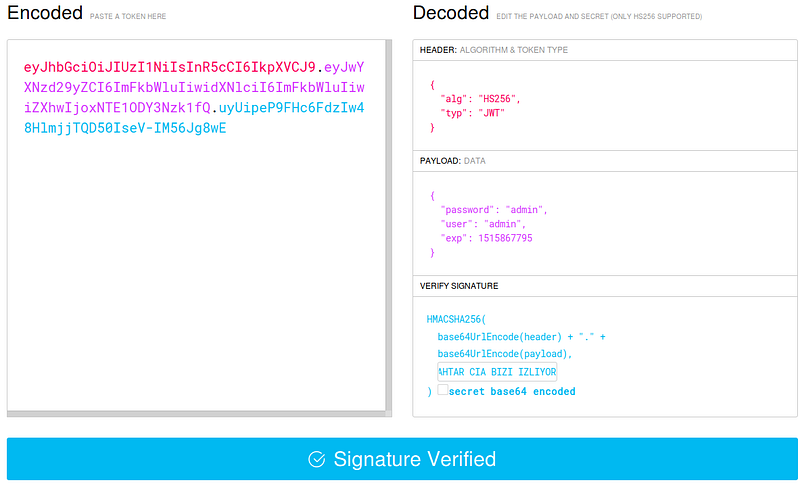Click the base64UrlEncode(header) line
The image size is (800, 483).
click(521, 337)
